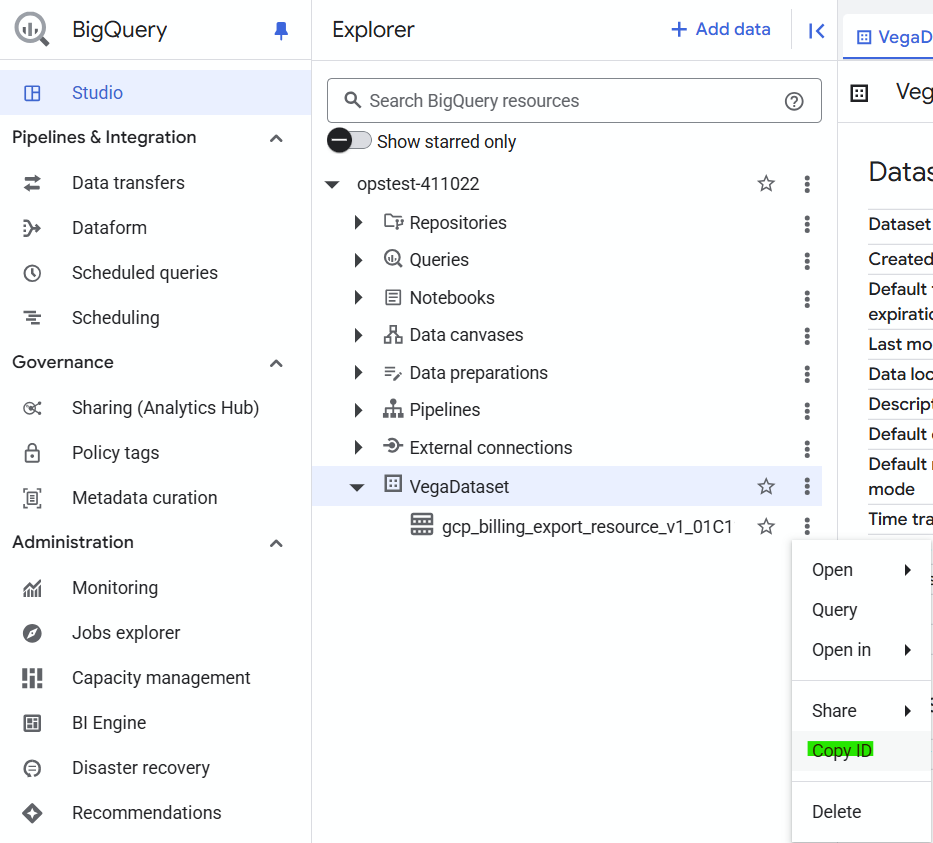The height and width of the screenshot is (843, 933).
Task: Open actions menu for Pipelines
Action: [x=807, y=411]
